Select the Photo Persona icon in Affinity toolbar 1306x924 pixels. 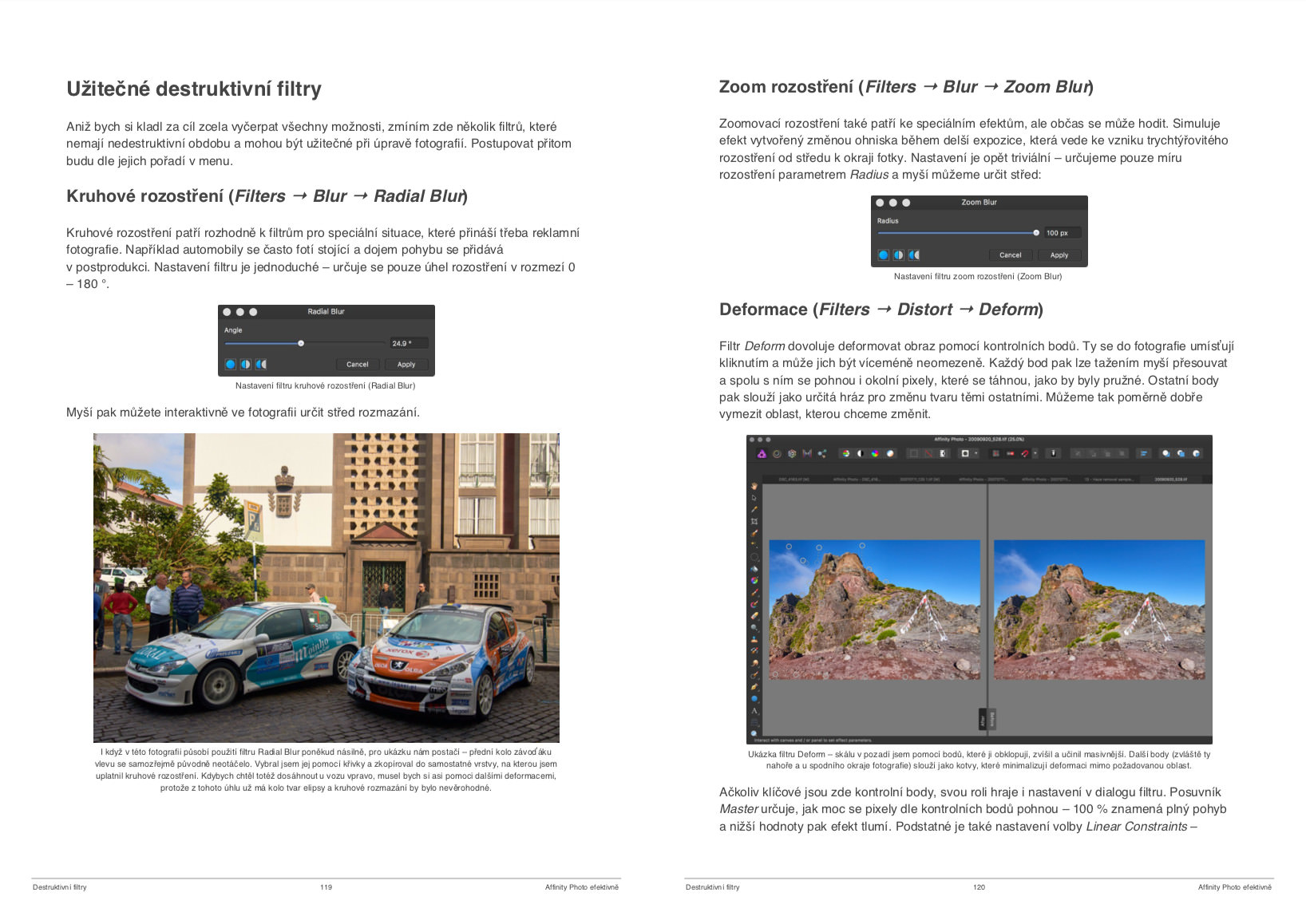click(x=762, y=453)
